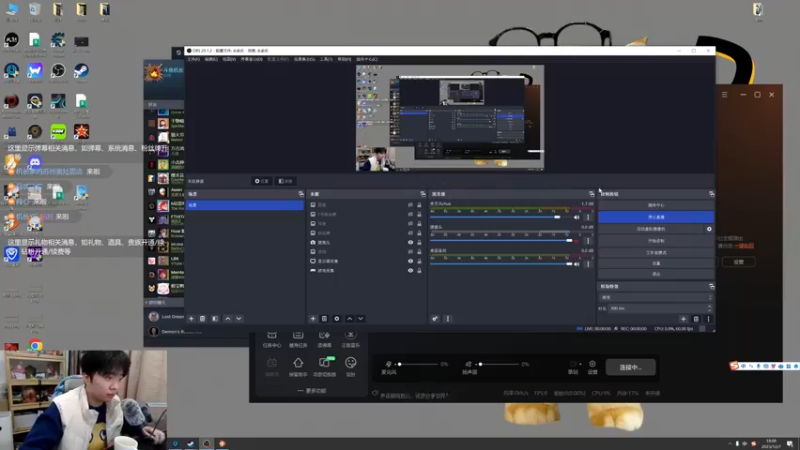Mute 麦克风/Aux channel speaker icon

tap(577, 217)
